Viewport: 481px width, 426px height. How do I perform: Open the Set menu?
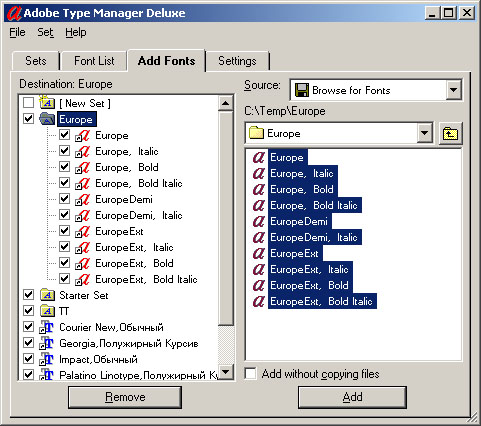coord(45,32)
